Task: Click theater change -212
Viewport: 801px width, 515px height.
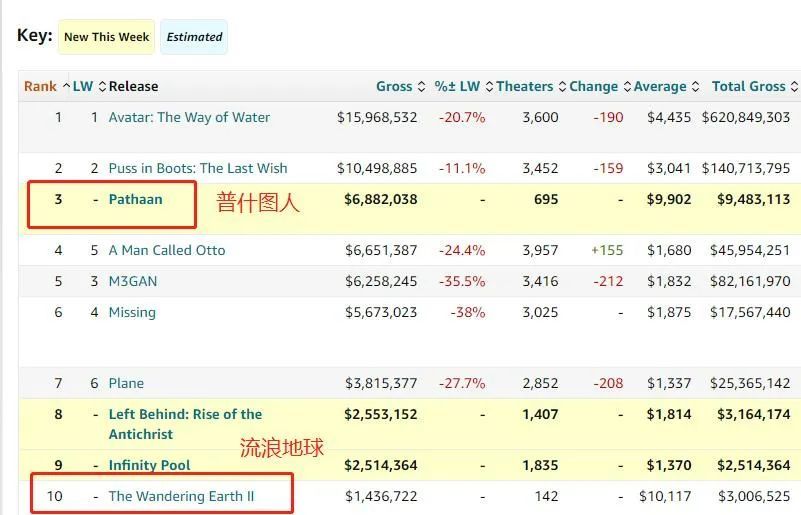Action: pos(608,282)
